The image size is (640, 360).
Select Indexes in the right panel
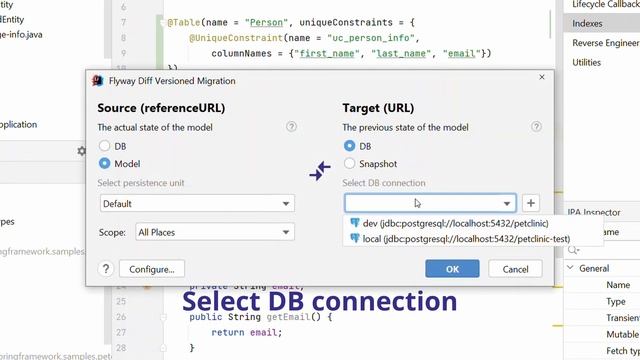coord(602,23)
